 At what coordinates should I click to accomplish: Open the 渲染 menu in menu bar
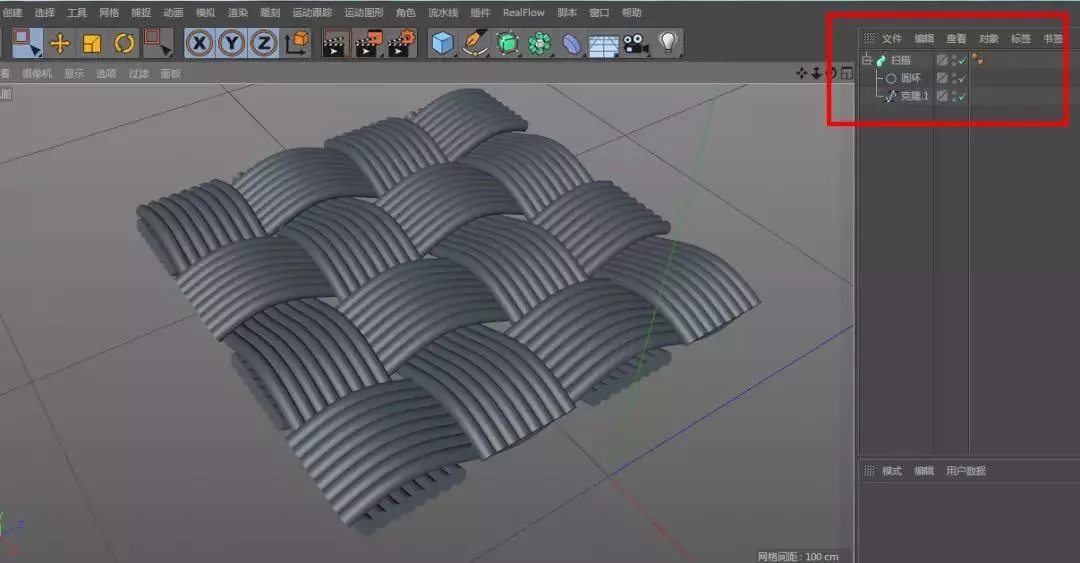click(x=238, y=13)
